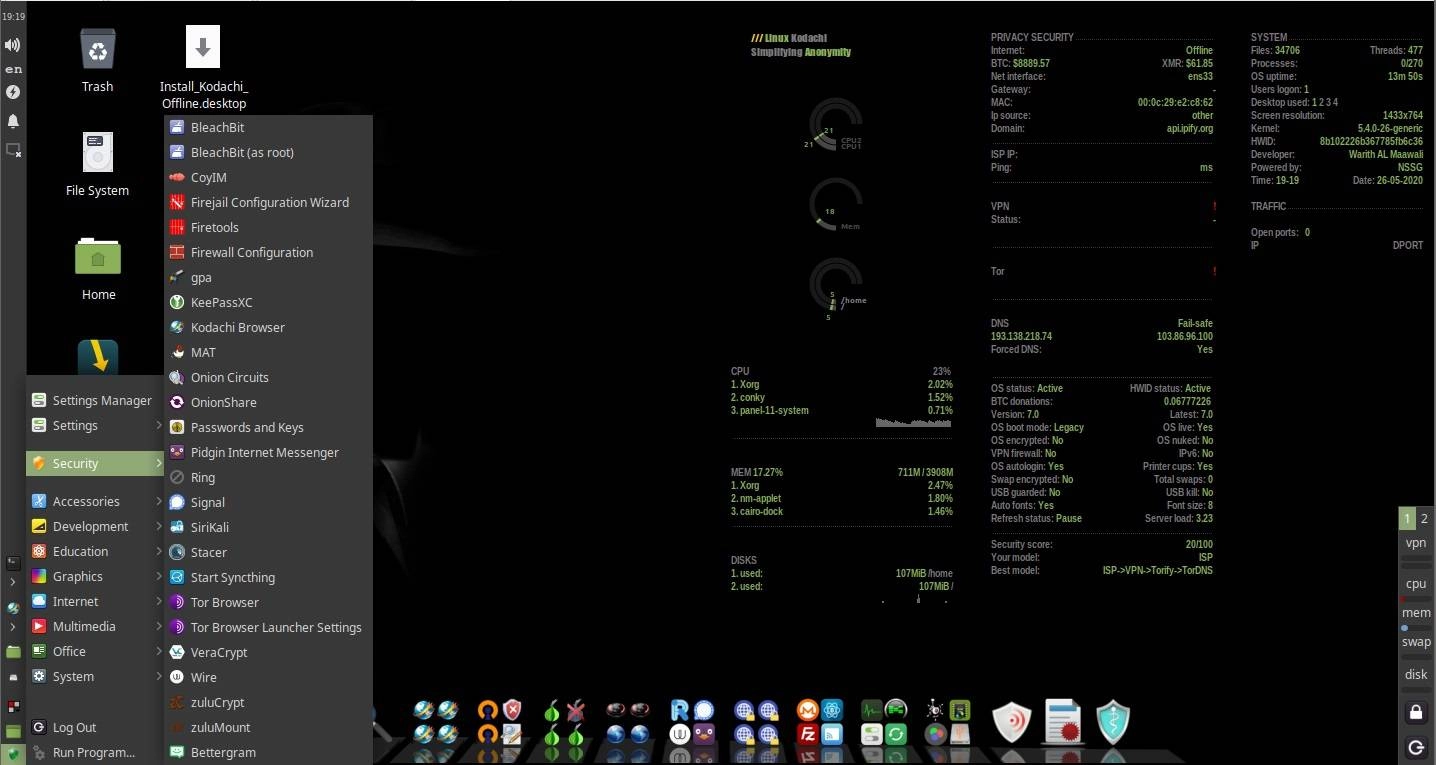Click the Stacer icon
1436x765 pixels.
[177, 553]
